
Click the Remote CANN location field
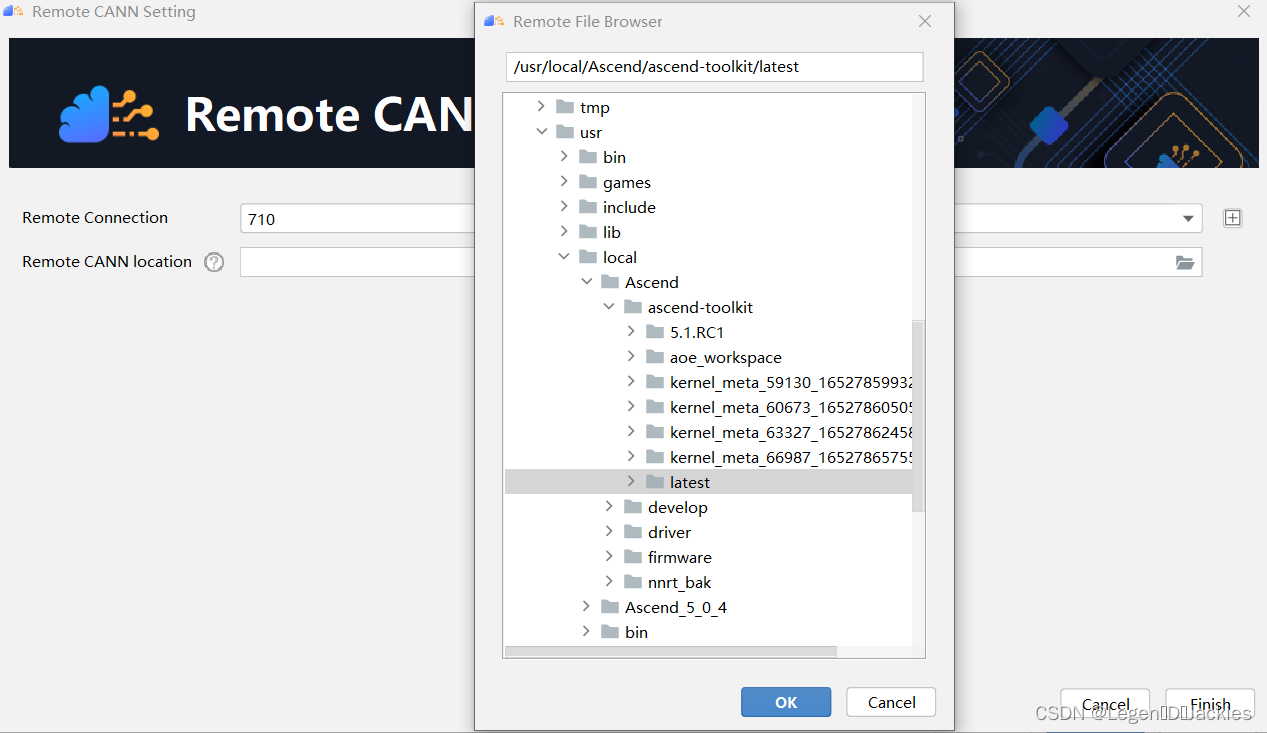(x=720, y=262)
